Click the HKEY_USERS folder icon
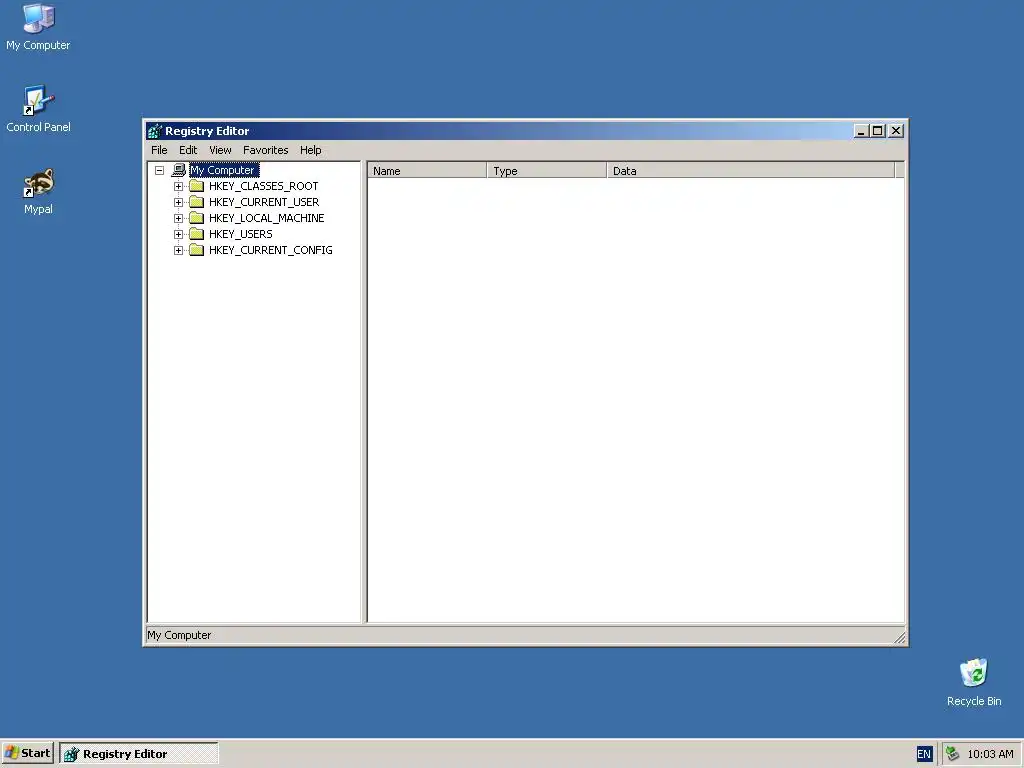Viewport: 1024px width, 768px height. (x=197, y=234)
